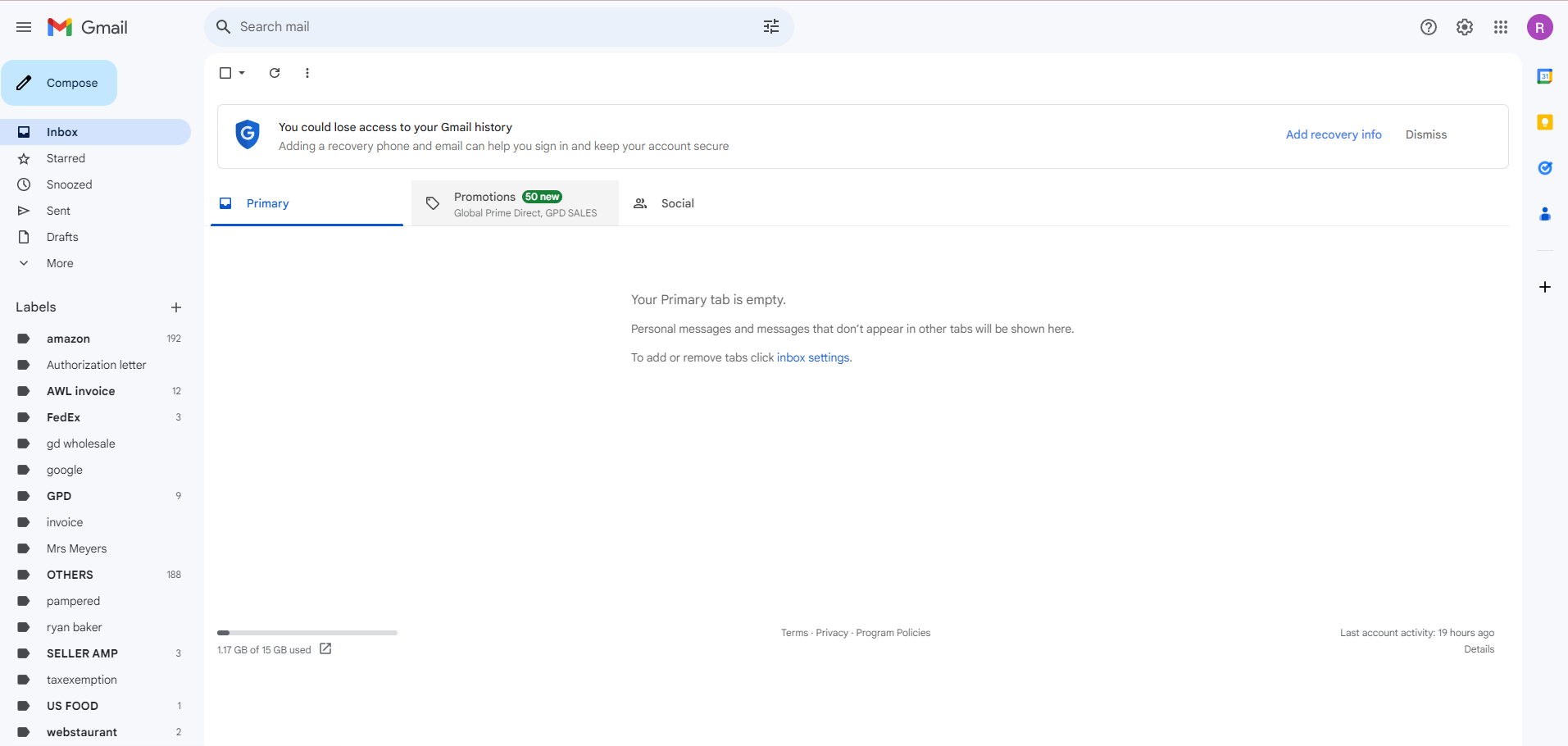Click the storage usage progress bar
This screenshot has height=746, width=1568.
click(307, 633)
